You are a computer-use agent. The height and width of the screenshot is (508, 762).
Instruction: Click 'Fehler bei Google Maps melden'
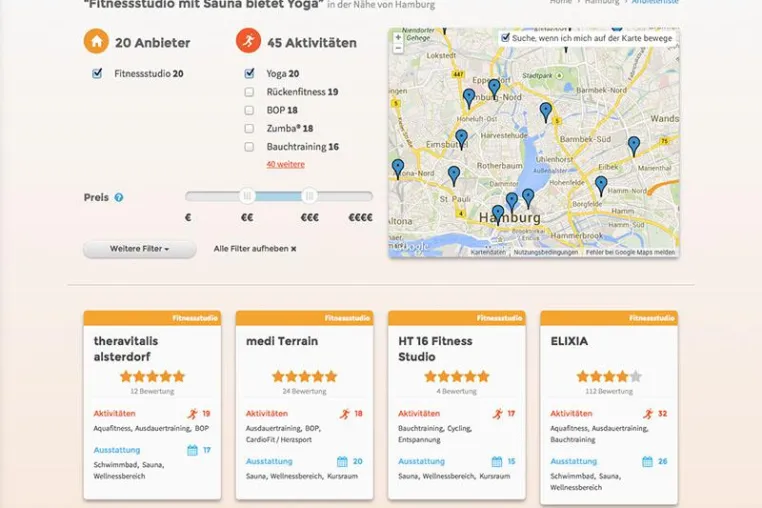pos(630,253)
